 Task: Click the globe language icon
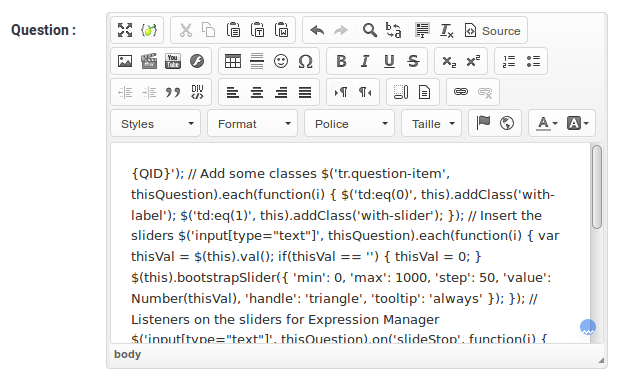[507, 123]
